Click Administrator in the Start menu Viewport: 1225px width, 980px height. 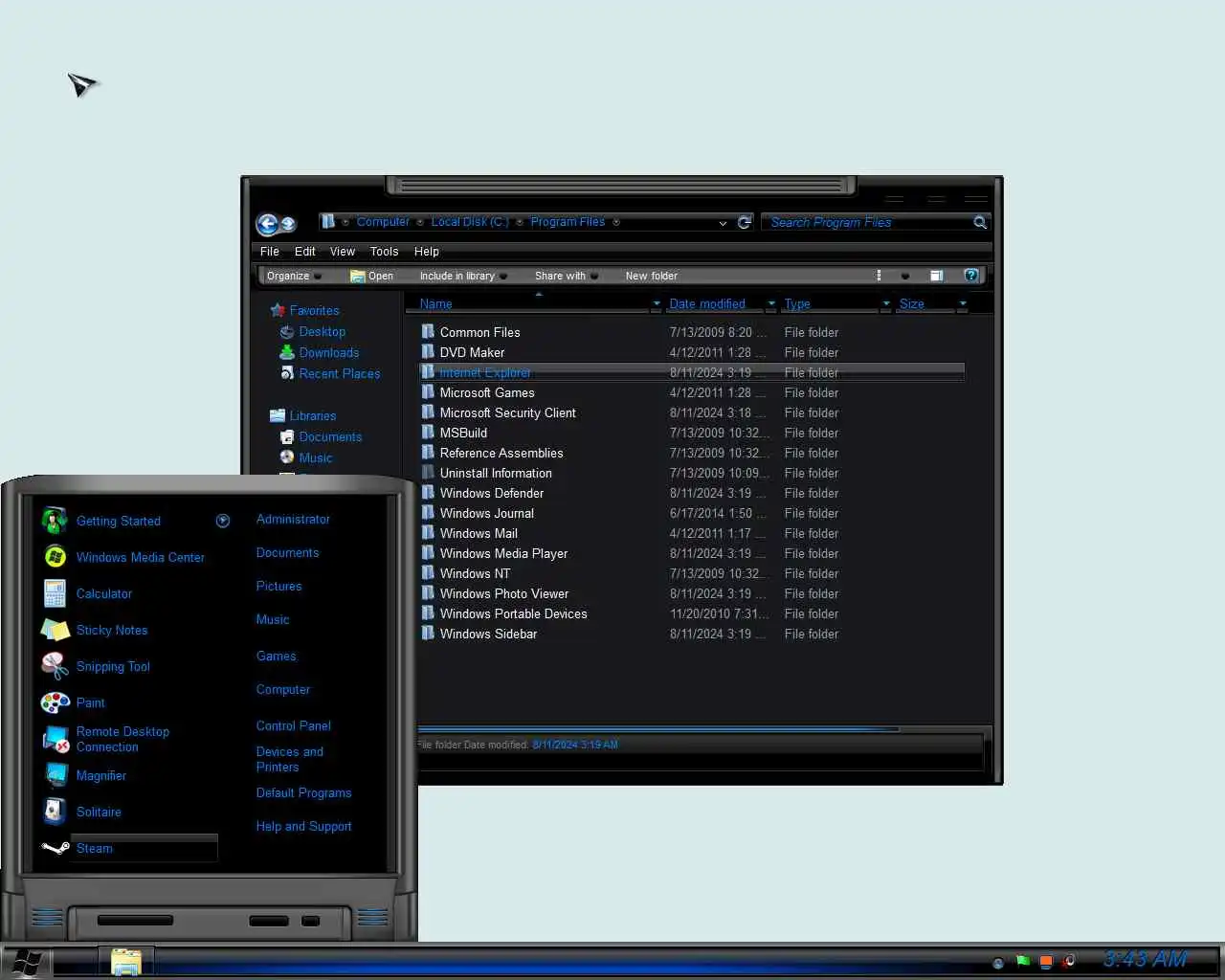pos(293,519)
